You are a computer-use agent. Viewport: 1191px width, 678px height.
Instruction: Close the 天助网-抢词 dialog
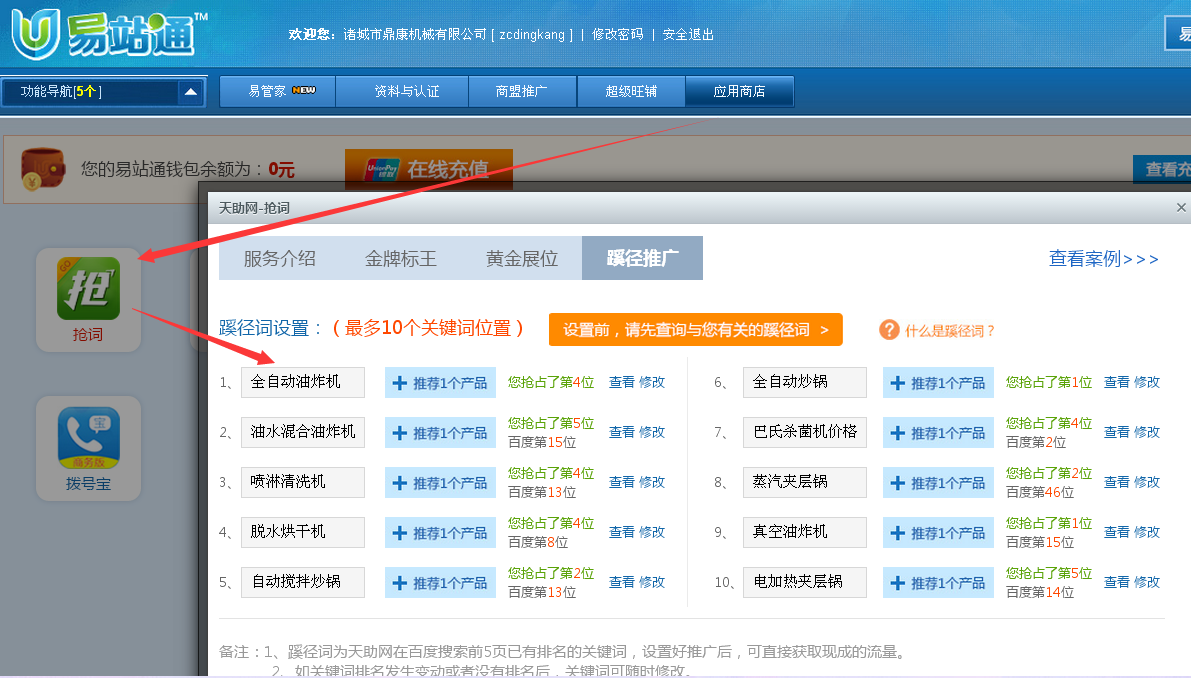pos(1181,208)
